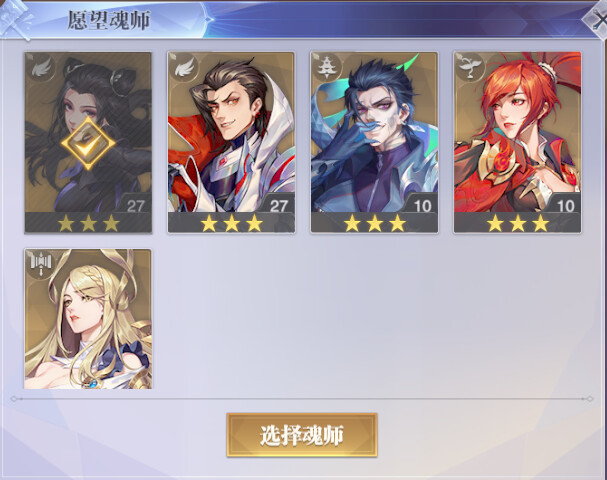Click the divider line above 选择魂师 button
607x480 pixels.
(302, 399)
